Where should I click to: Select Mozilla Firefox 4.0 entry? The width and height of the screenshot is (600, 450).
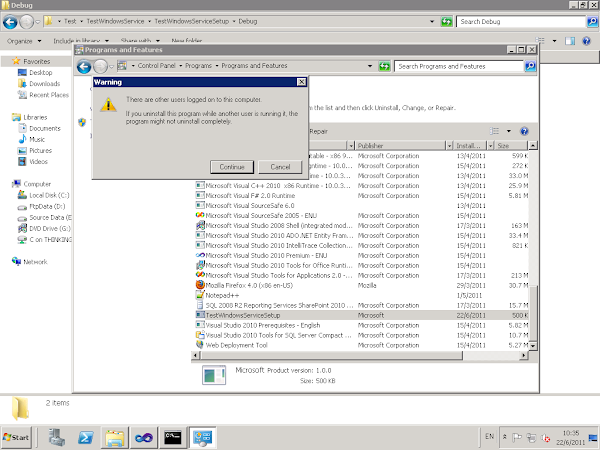coord(362,285)
